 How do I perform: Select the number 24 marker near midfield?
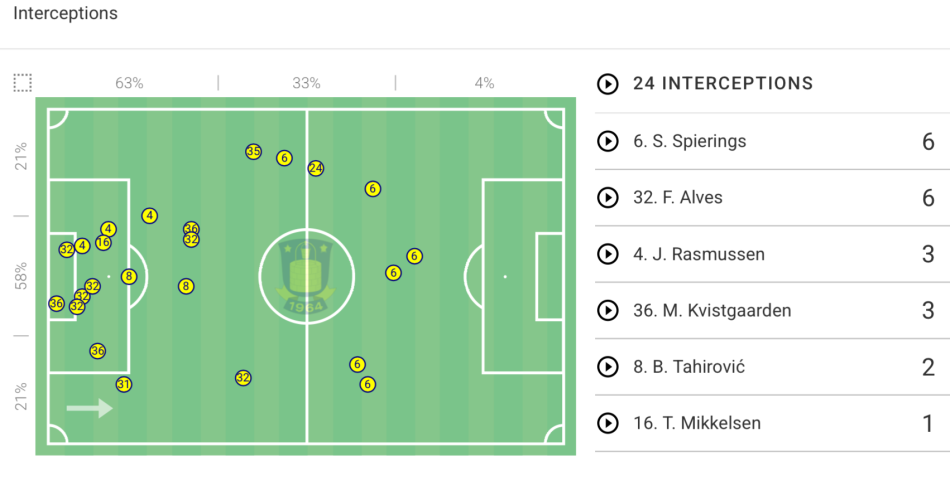pos(316,168)
